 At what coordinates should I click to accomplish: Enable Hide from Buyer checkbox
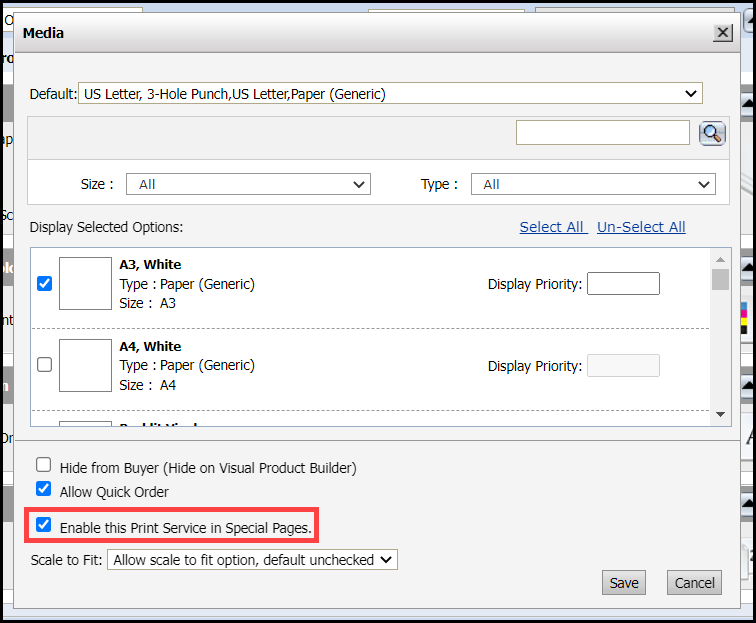click(44, 465)
